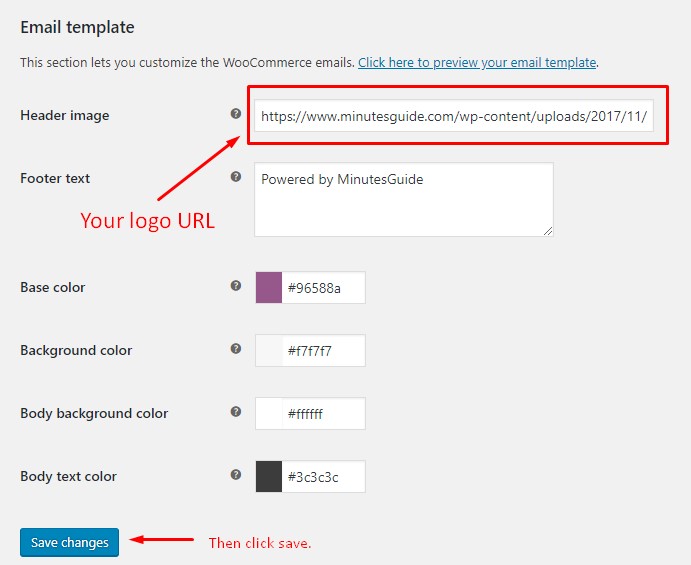This screenshot has width=691, height=565.
Task: Click the #f7f7f7 hex value field
Action: point(323,350)
